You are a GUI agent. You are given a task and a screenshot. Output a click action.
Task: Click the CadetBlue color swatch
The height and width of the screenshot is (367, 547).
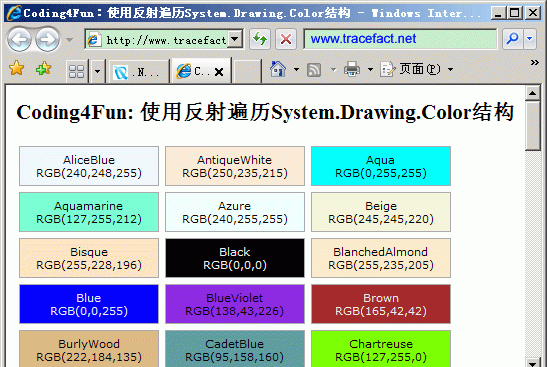235,349
